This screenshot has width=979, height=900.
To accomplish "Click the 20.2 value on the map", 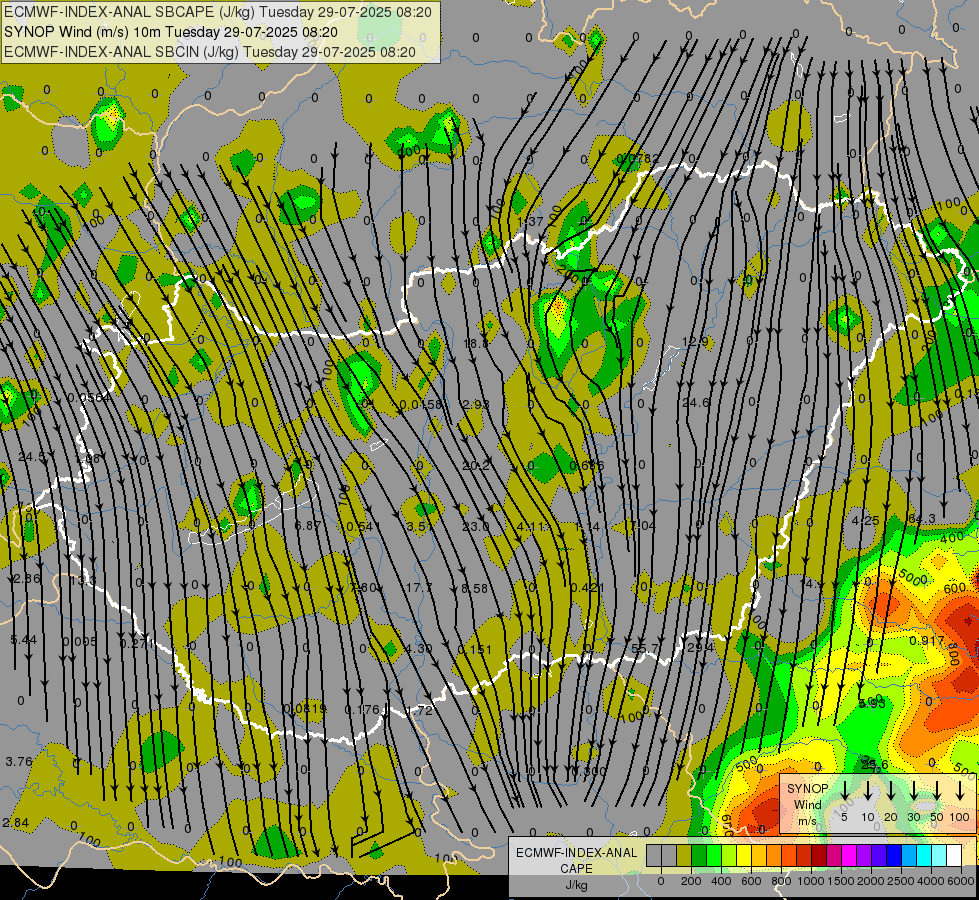I will click(476, 465).
